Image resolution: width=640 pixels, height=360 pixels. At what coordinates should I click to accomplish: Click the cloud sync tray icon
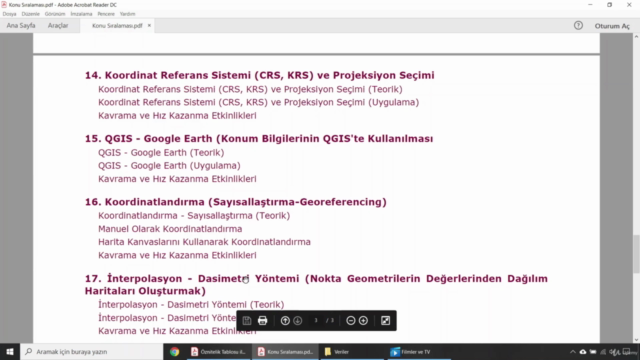tap(583, 352)
